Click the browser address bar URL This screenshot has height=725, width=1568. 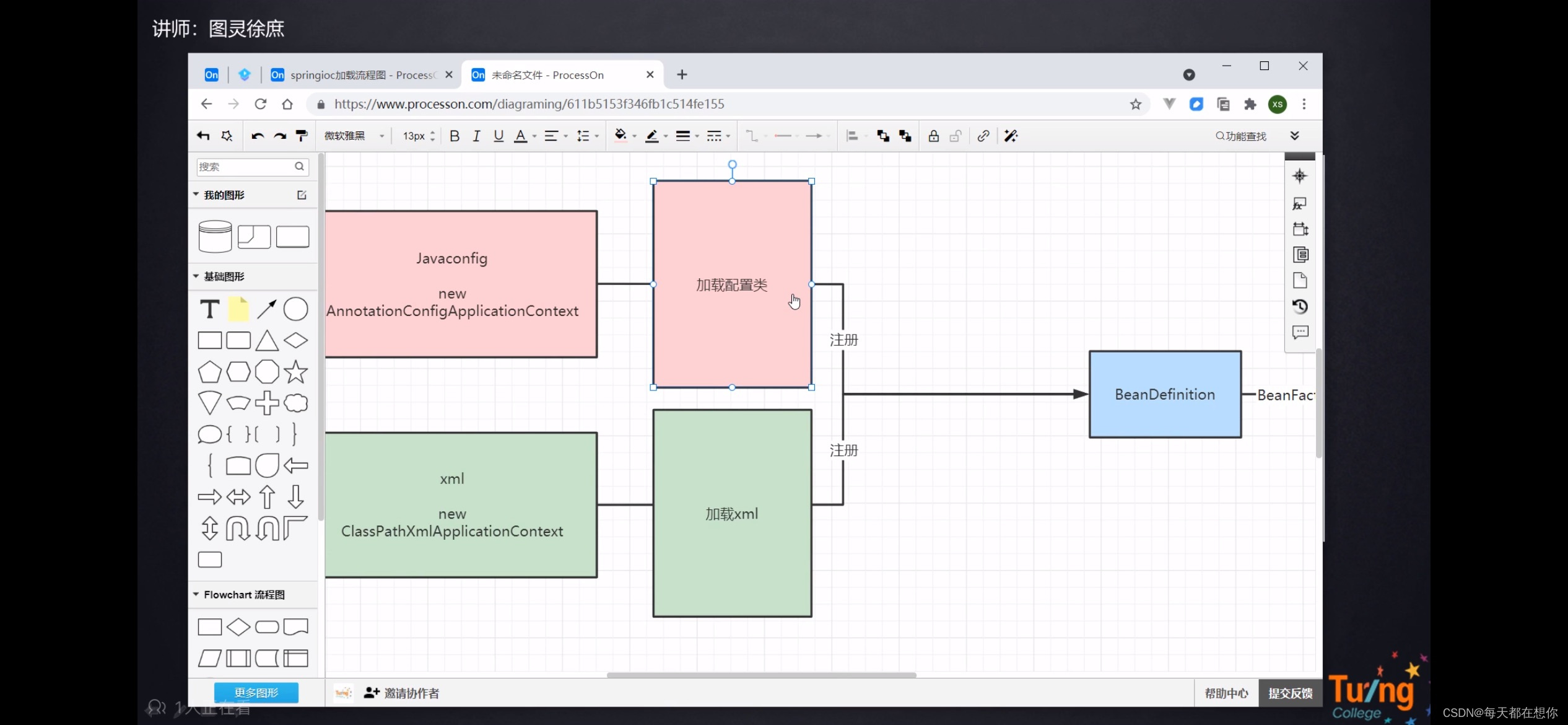coord(529,104)
